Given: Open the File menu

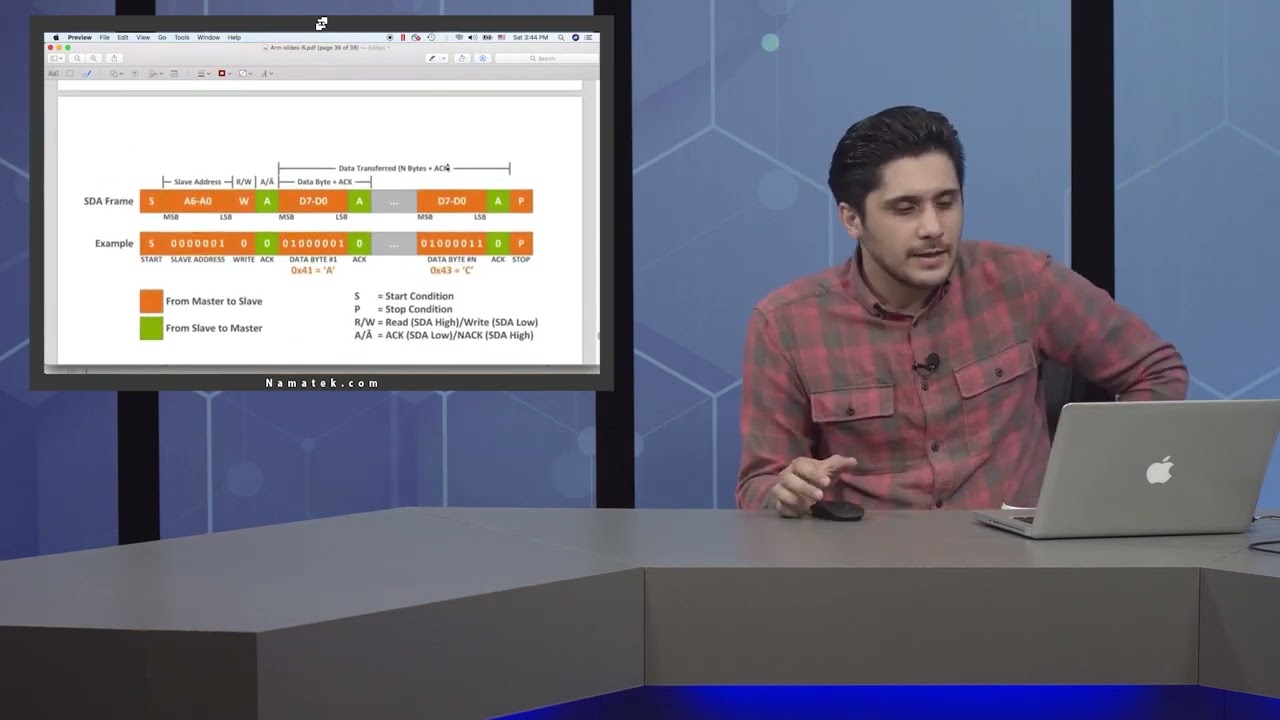Looking at the screenshot, I should pos(105,37).
